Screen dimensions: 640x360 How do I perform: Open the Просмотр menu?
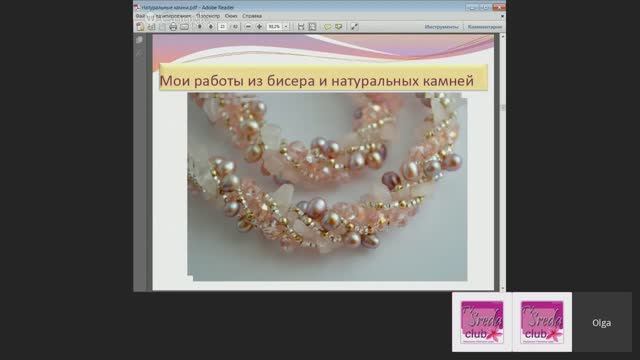[208, 16]
